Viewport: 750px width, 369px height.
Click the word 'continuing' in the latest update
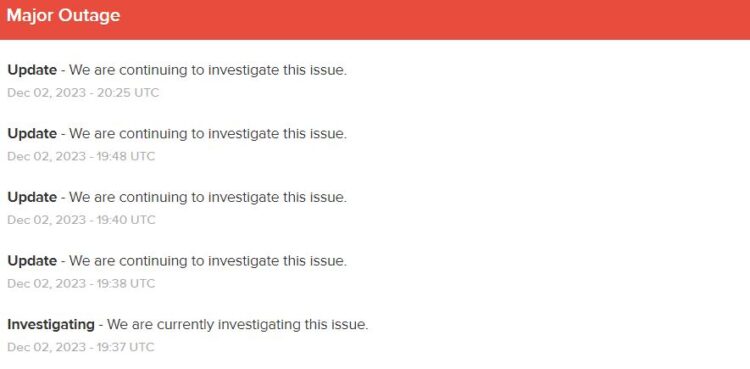[154, 70]
